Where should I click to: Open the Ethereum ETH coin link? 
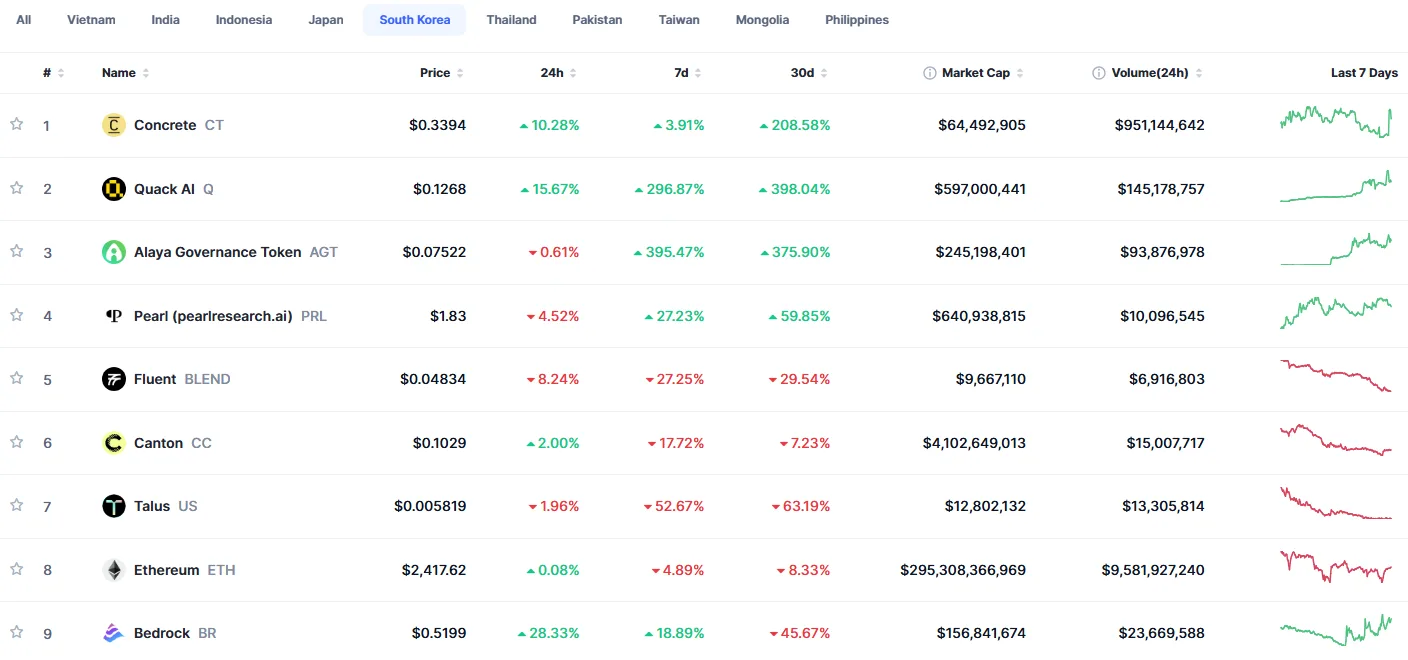(x=169, y=570)
